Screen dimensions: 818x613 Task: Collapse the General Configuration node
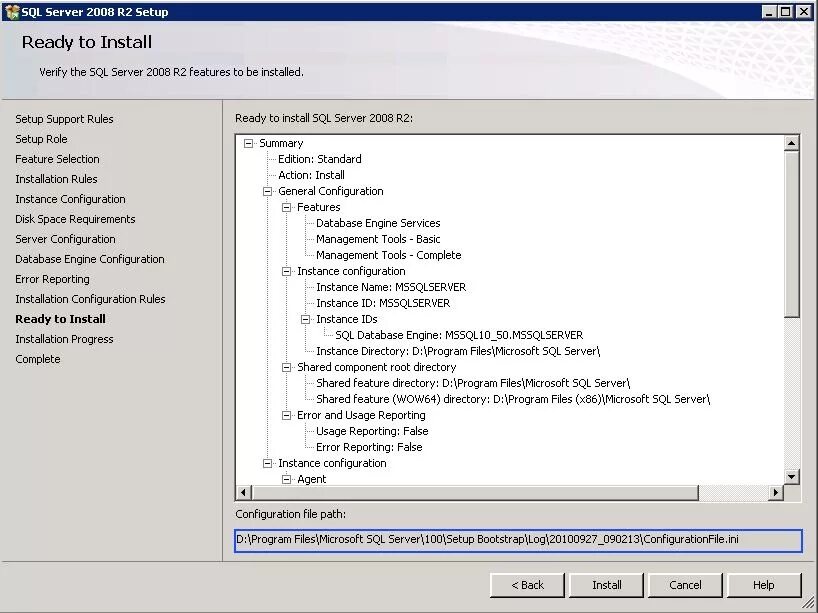(268, 191)
